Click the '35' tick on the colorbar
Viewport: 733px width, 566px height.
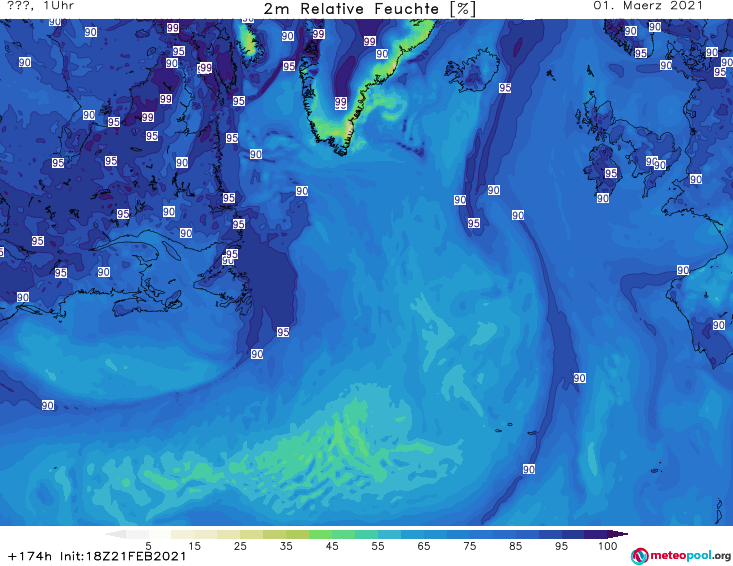click(286, 546)
